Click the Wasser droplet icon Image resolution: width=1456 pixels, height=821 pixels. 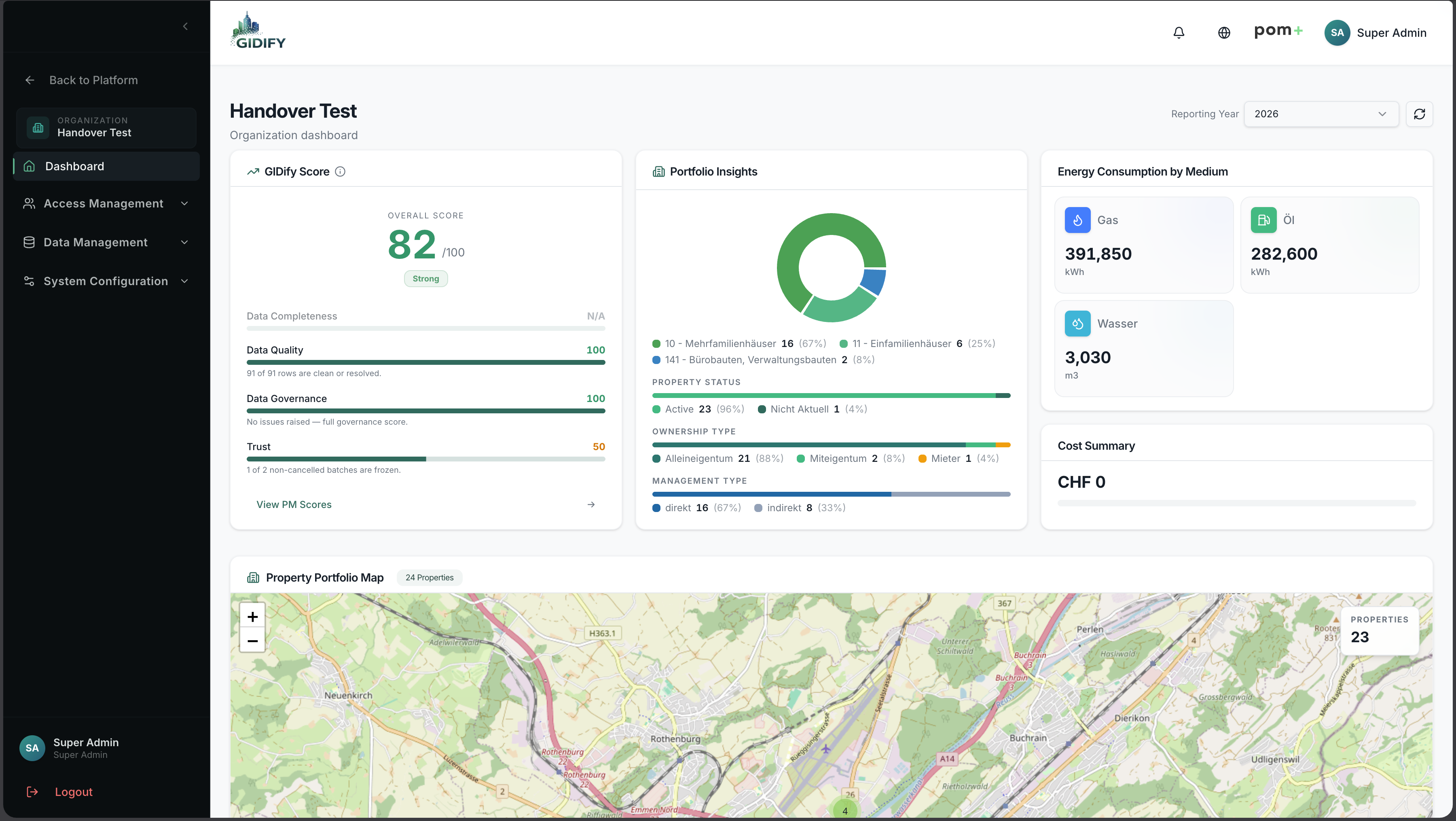[1077, 324]
